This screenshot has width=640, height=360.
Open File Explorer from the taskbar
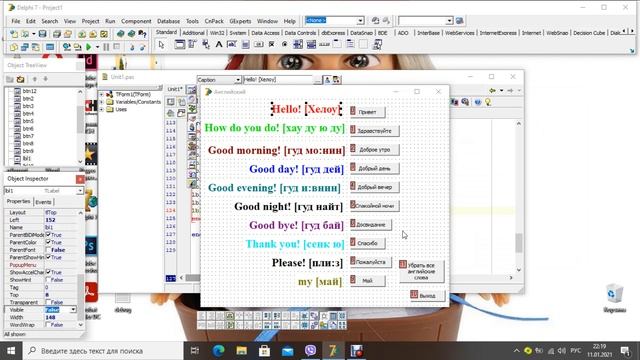click(x=242, y=351)
